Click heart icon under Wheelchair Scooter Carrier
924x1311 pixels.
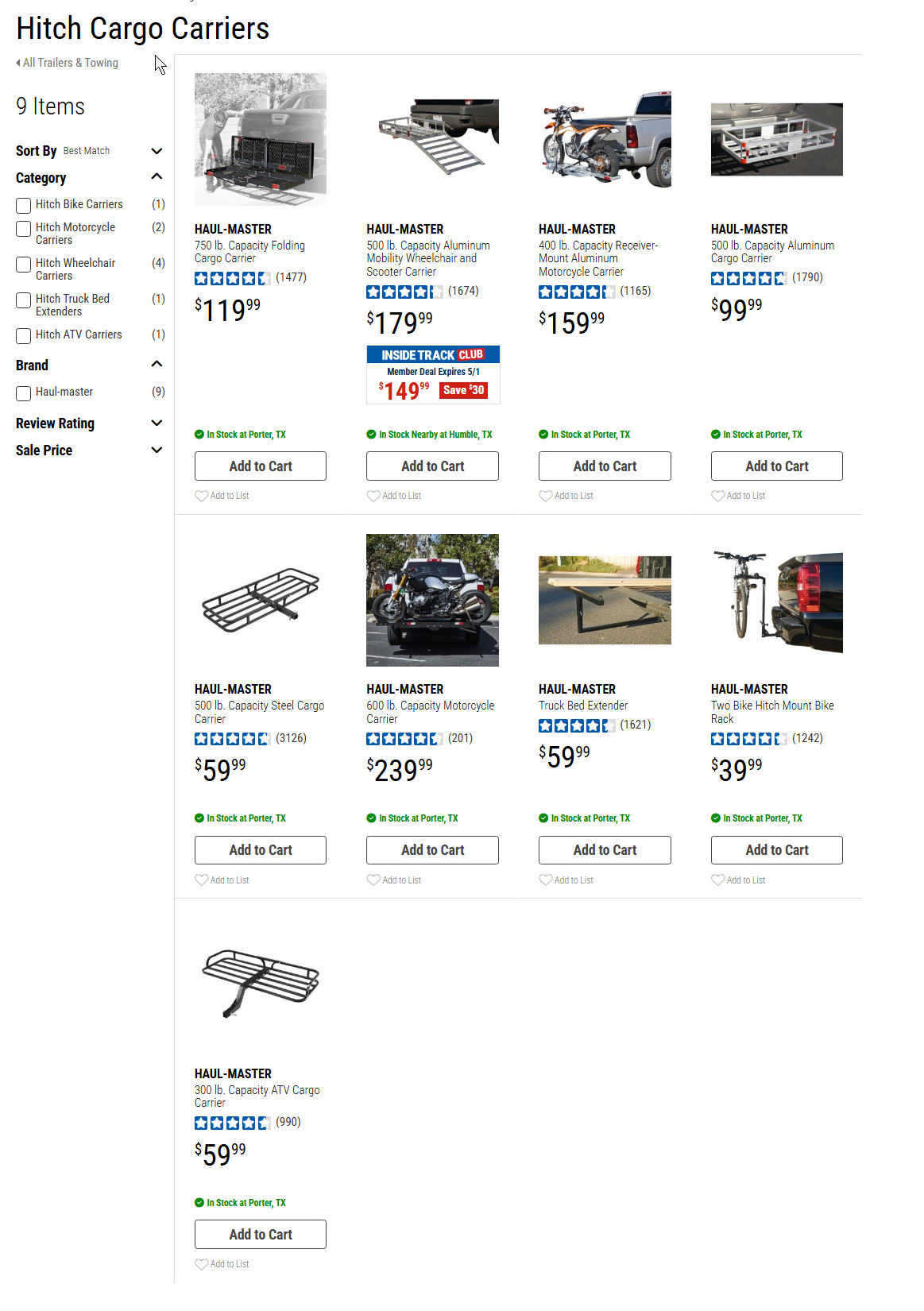373,496
